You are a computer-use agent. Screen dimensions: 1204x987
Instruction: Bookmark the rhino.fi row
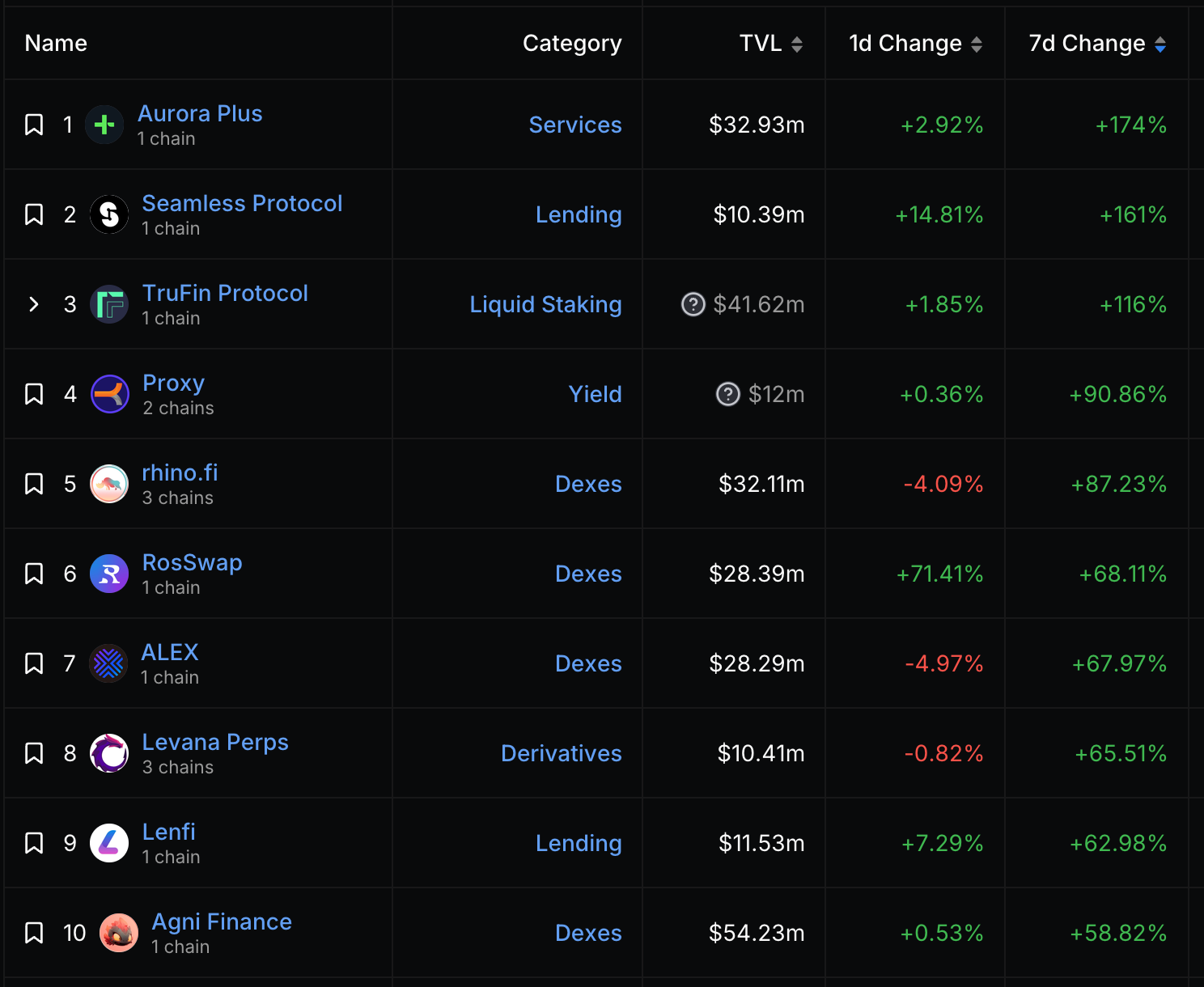tap(34, 484)
